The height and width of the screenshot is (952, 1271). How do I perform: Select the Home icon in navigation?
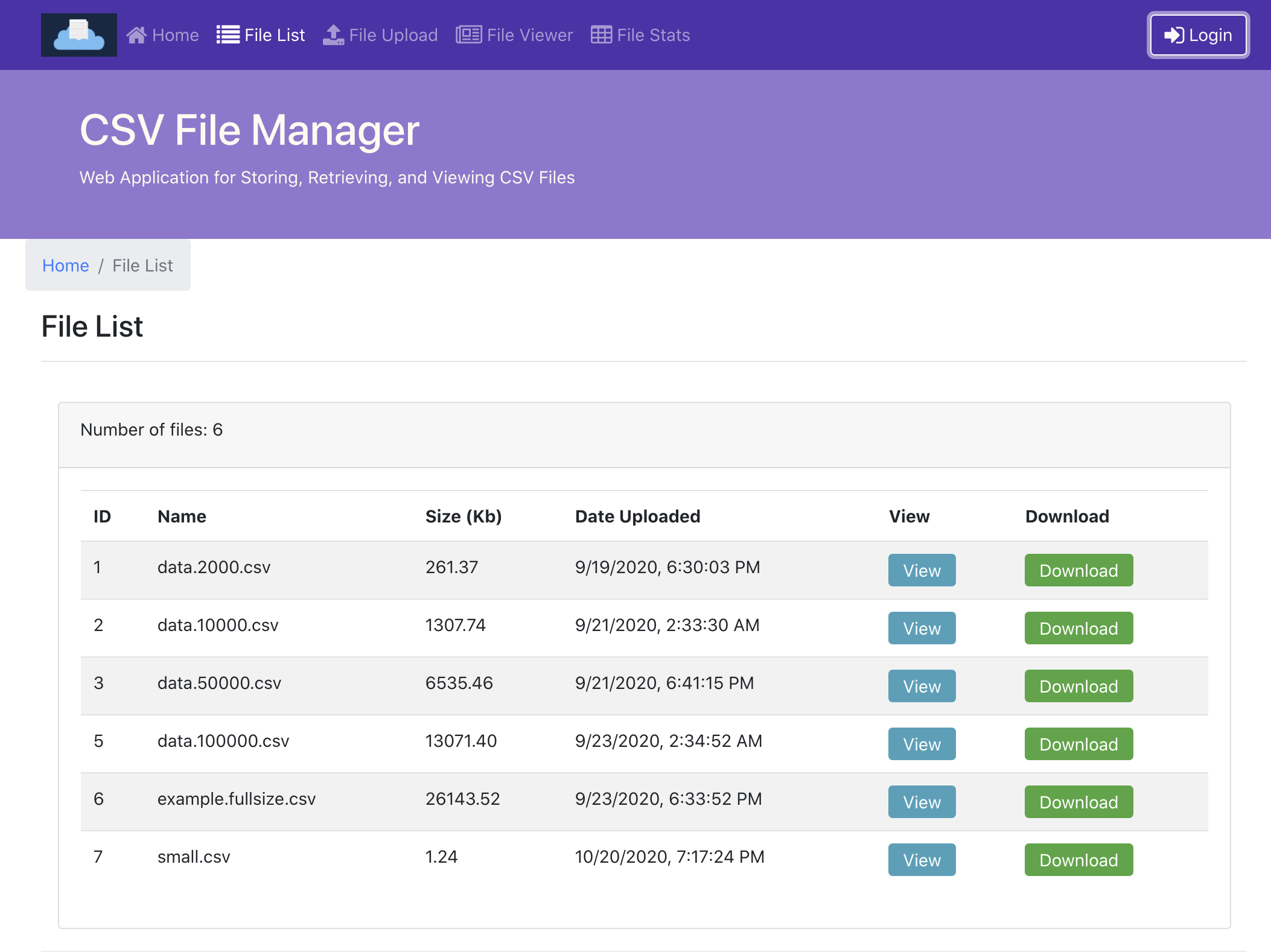138,35
